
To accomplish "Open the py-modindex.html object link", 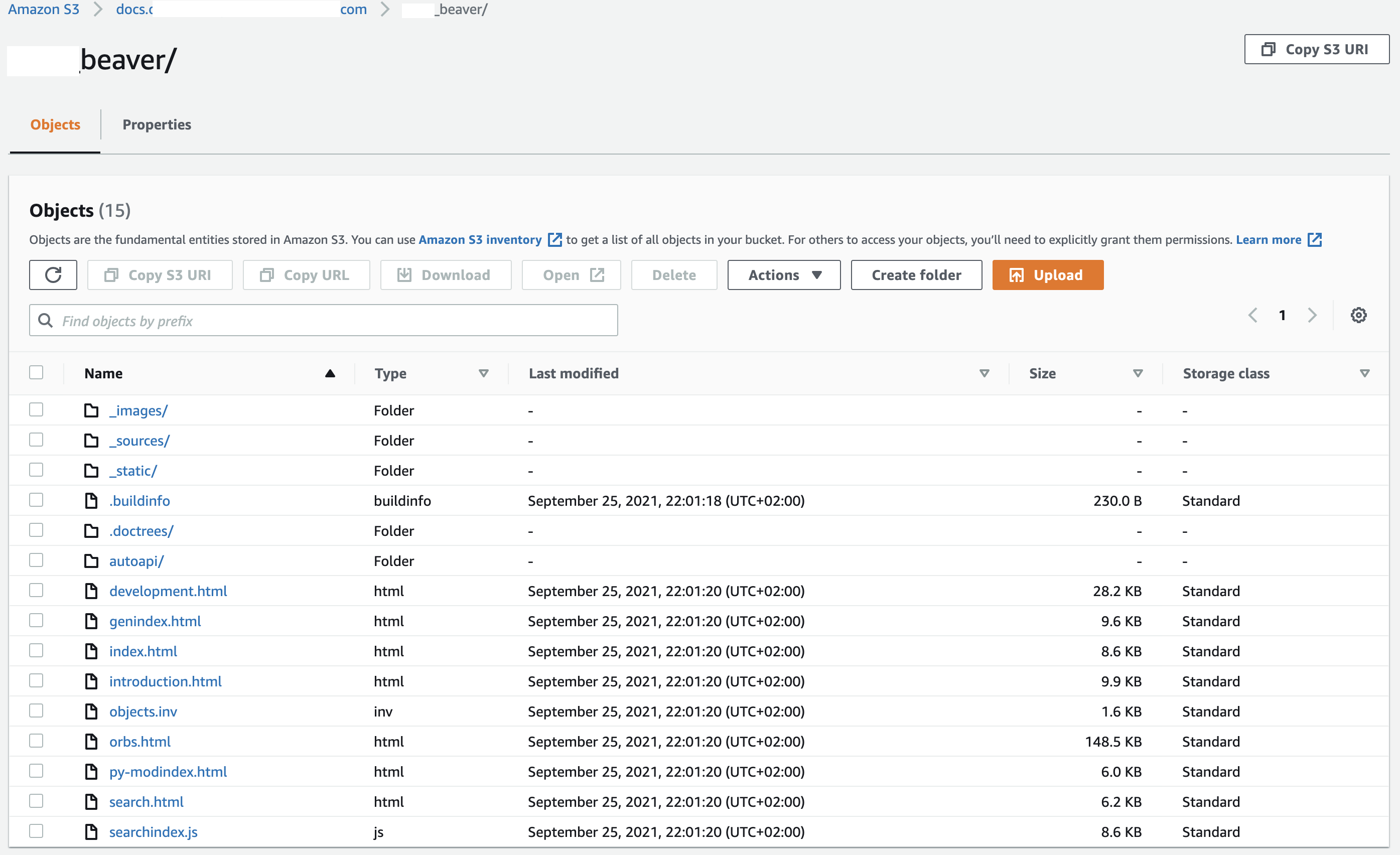I will 168,772.
